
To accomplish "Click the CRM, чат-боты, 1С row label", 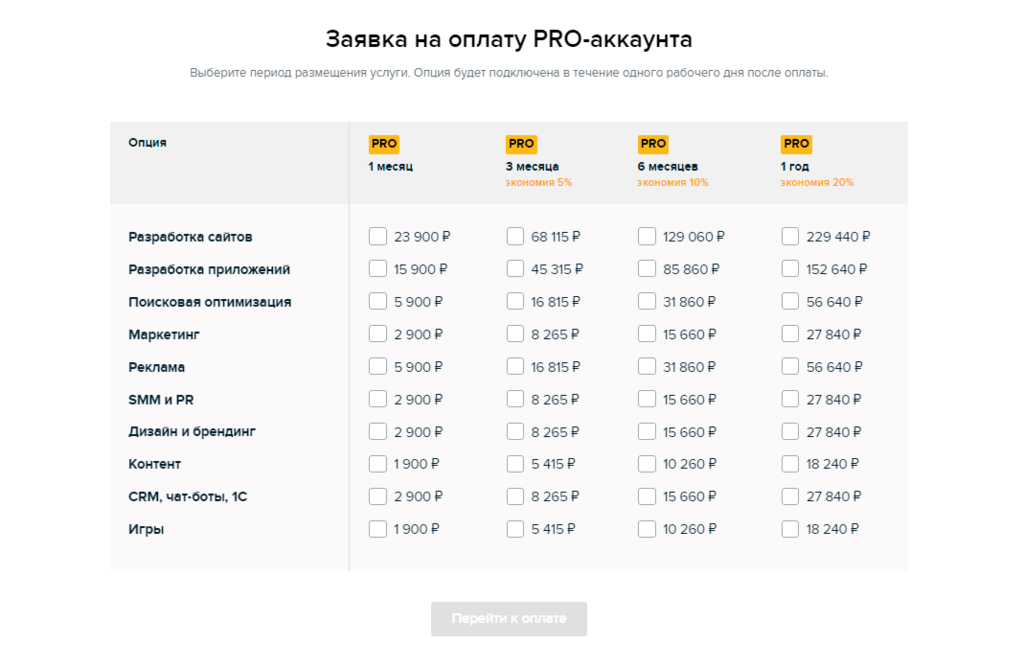I will pyautogui.click(x=188, y=497).
